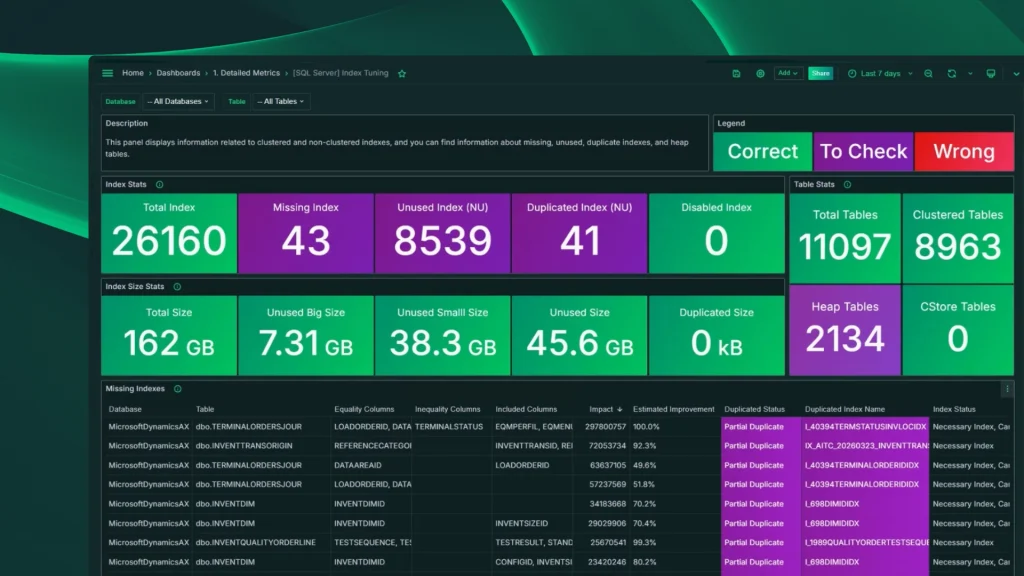This screenshot has width=1024, height=576.
Task: Open the hamburger navigation menu
Action: coord(108,73)
